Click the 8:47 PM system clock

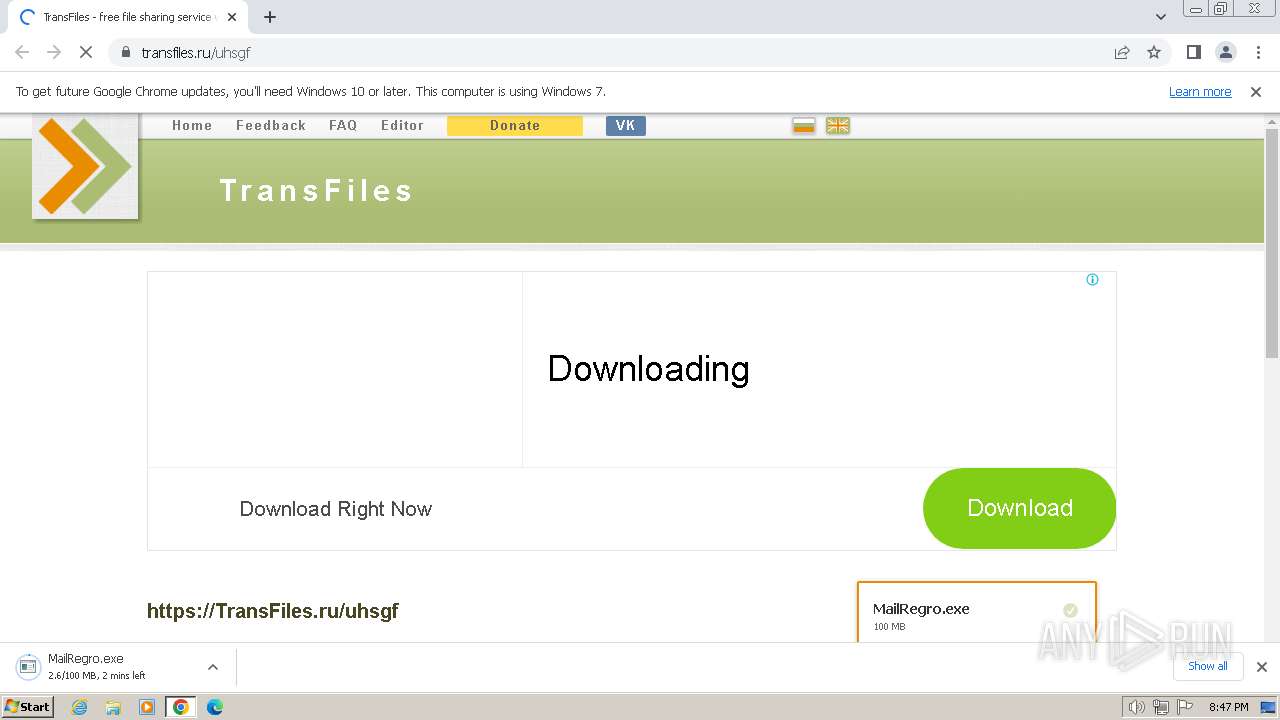point(1228,707)
